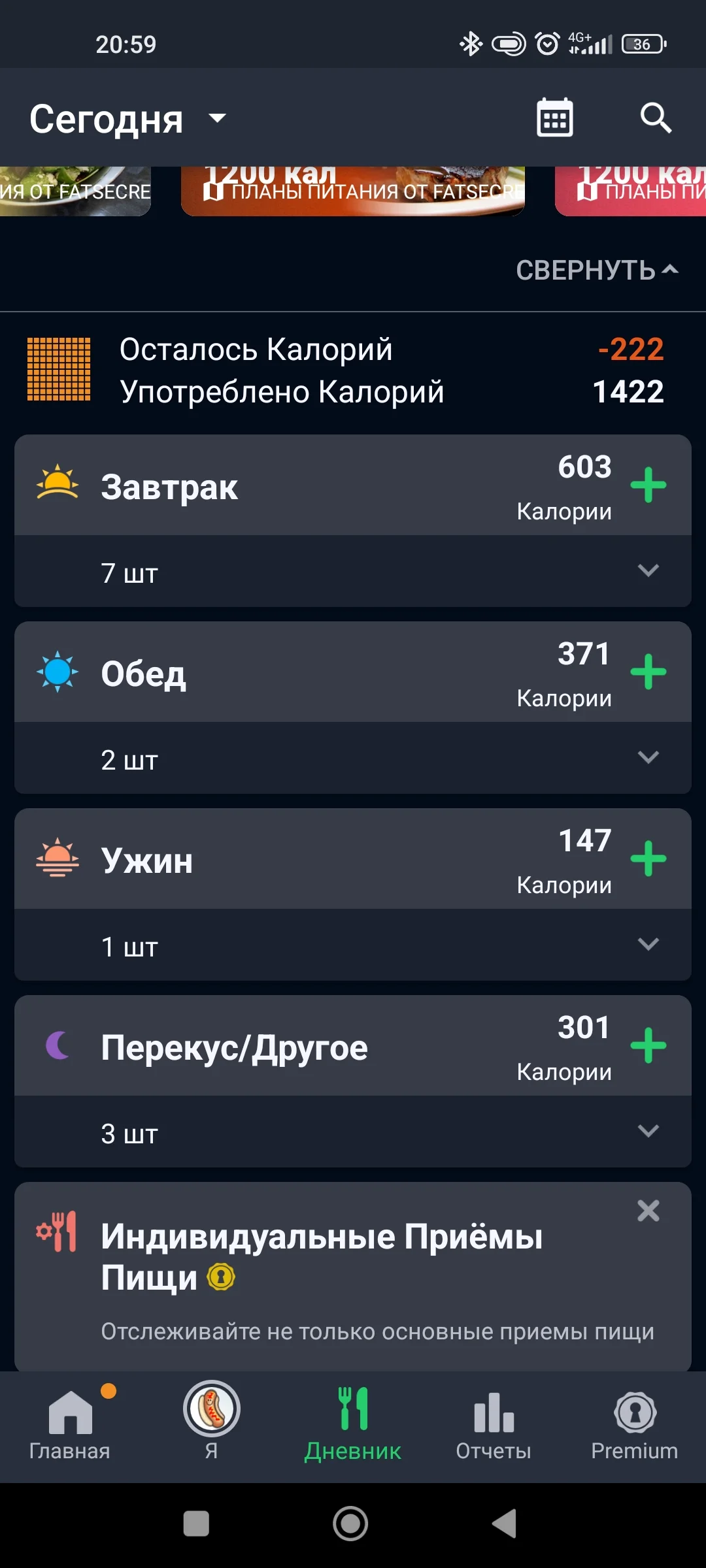Open the orange calorie grid summary

[59, 369]
